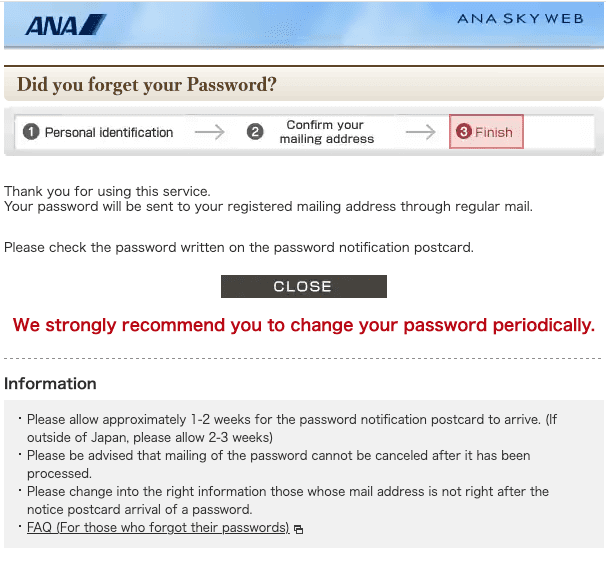The height and width of the screenshot is (563, 606).
Task: Click the "Did you forget your Password?" heading
Action: point(147,85)
